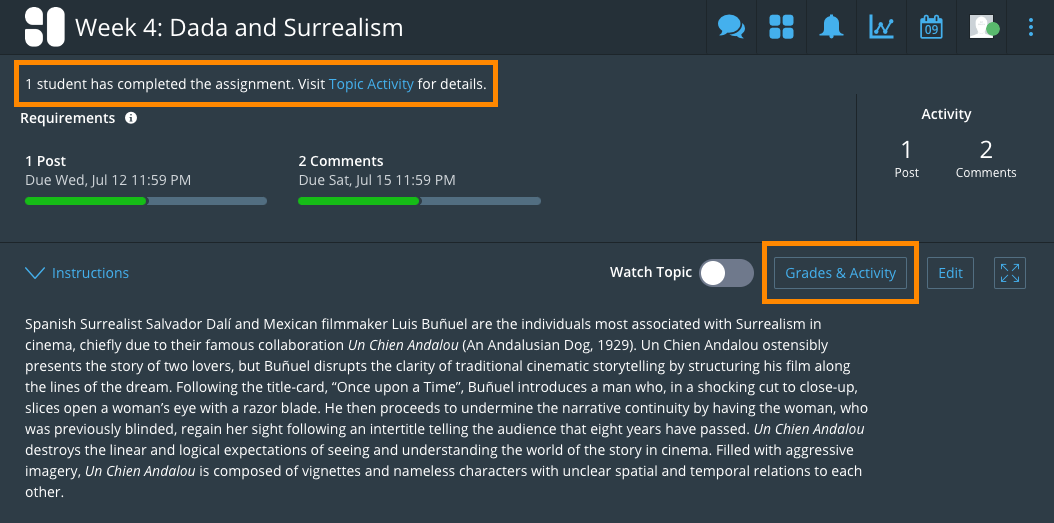The height and width of the screenshot is (523, 1054).
Task: Click the Grades & Activity button
Action: [x=840, y=273]
